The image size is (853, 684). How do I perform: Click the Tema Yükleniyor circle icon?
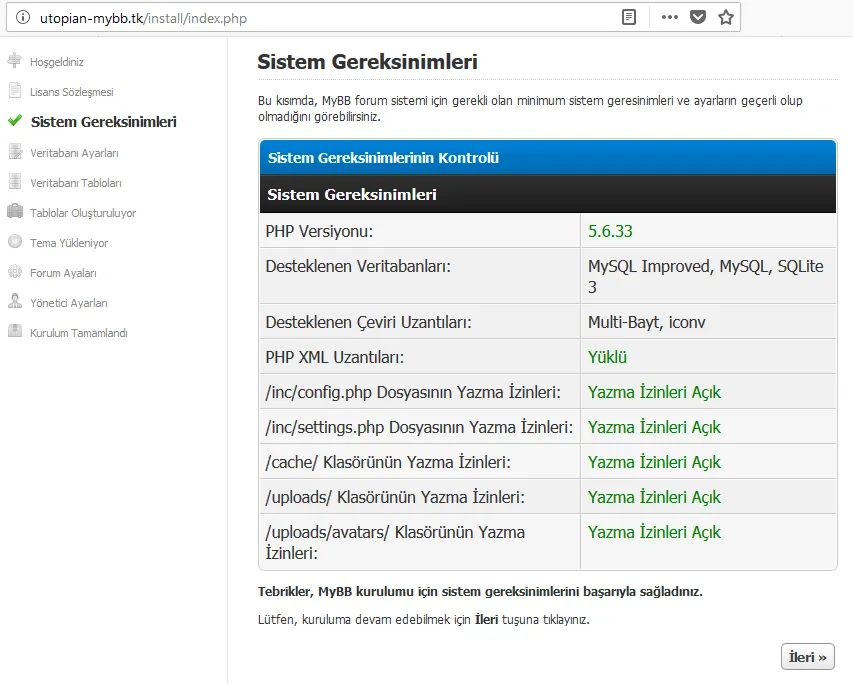[15, 242]
